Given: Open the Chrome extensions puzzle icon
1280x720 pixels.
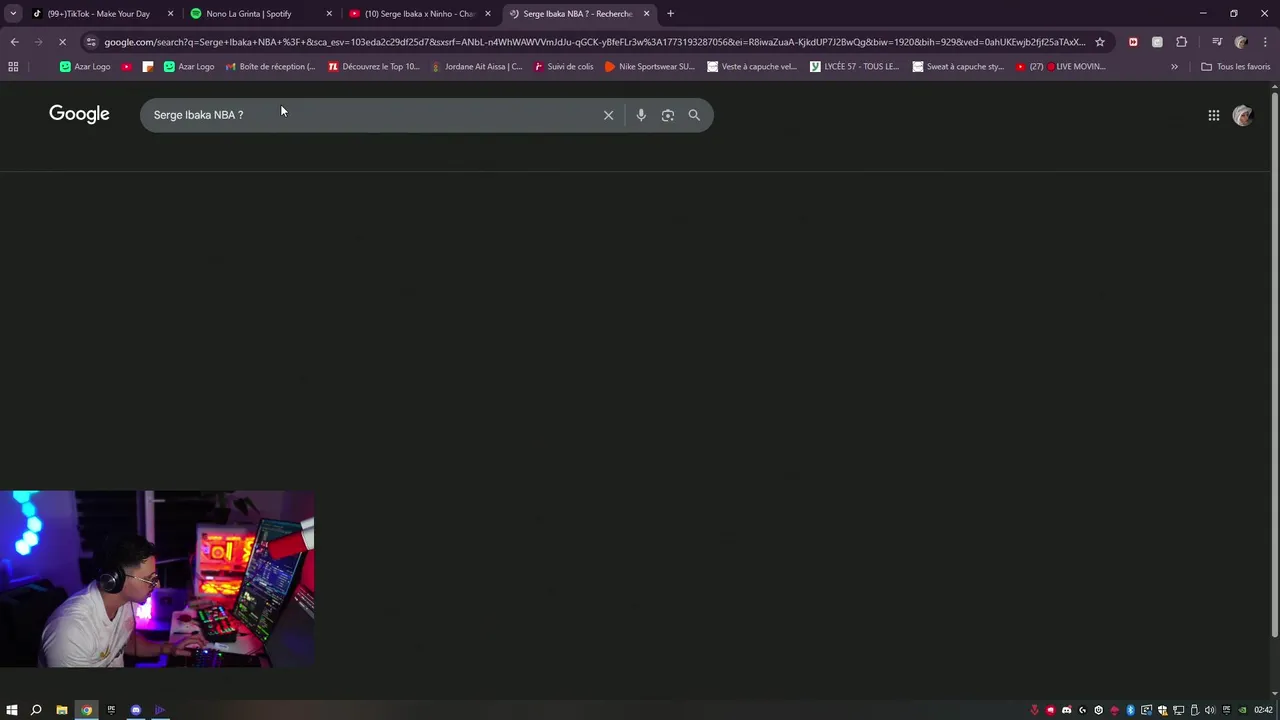Looking at the screenshot, I should click(1181, 42).
